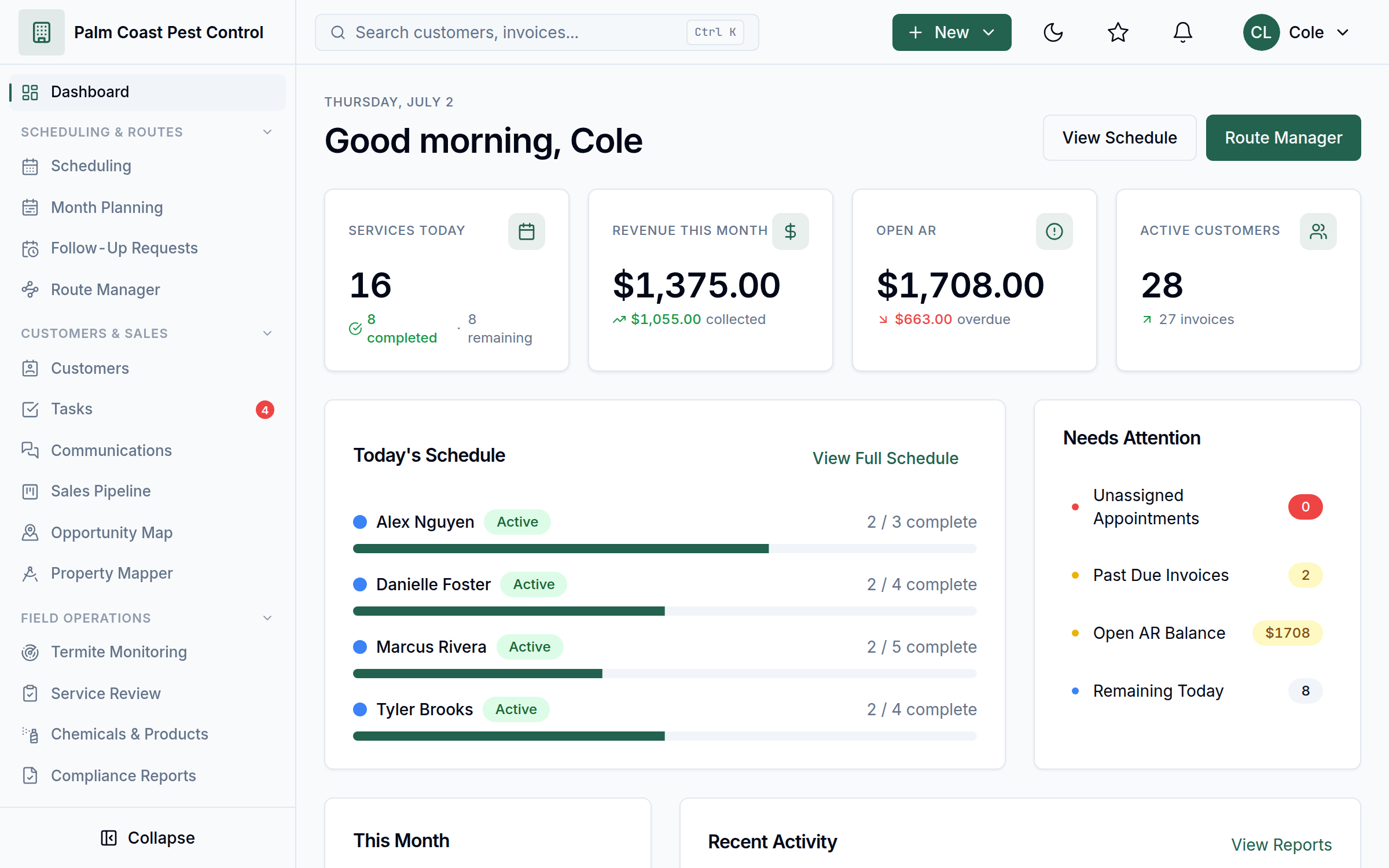The height and width of the screenshot is (868, 1389).
Task: Toggle dark mode with the moon icon
Action: 1053,32
